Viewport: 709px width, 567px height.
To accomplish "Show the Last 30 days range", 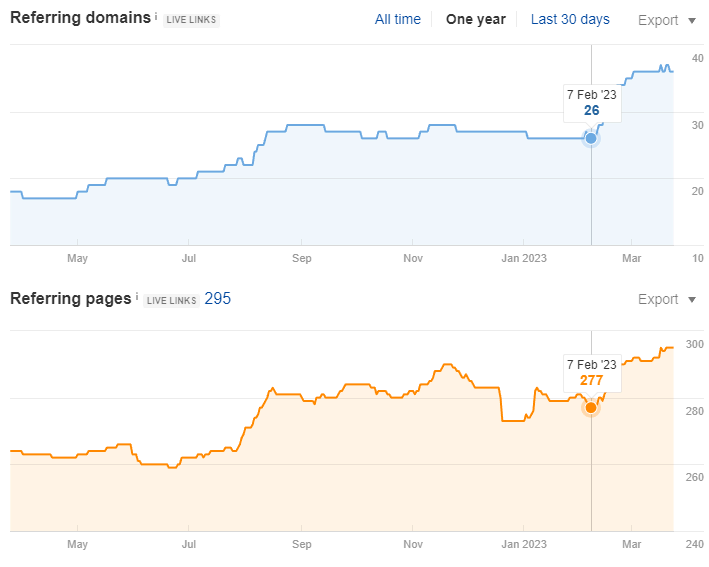I will (x=570, y=19).
